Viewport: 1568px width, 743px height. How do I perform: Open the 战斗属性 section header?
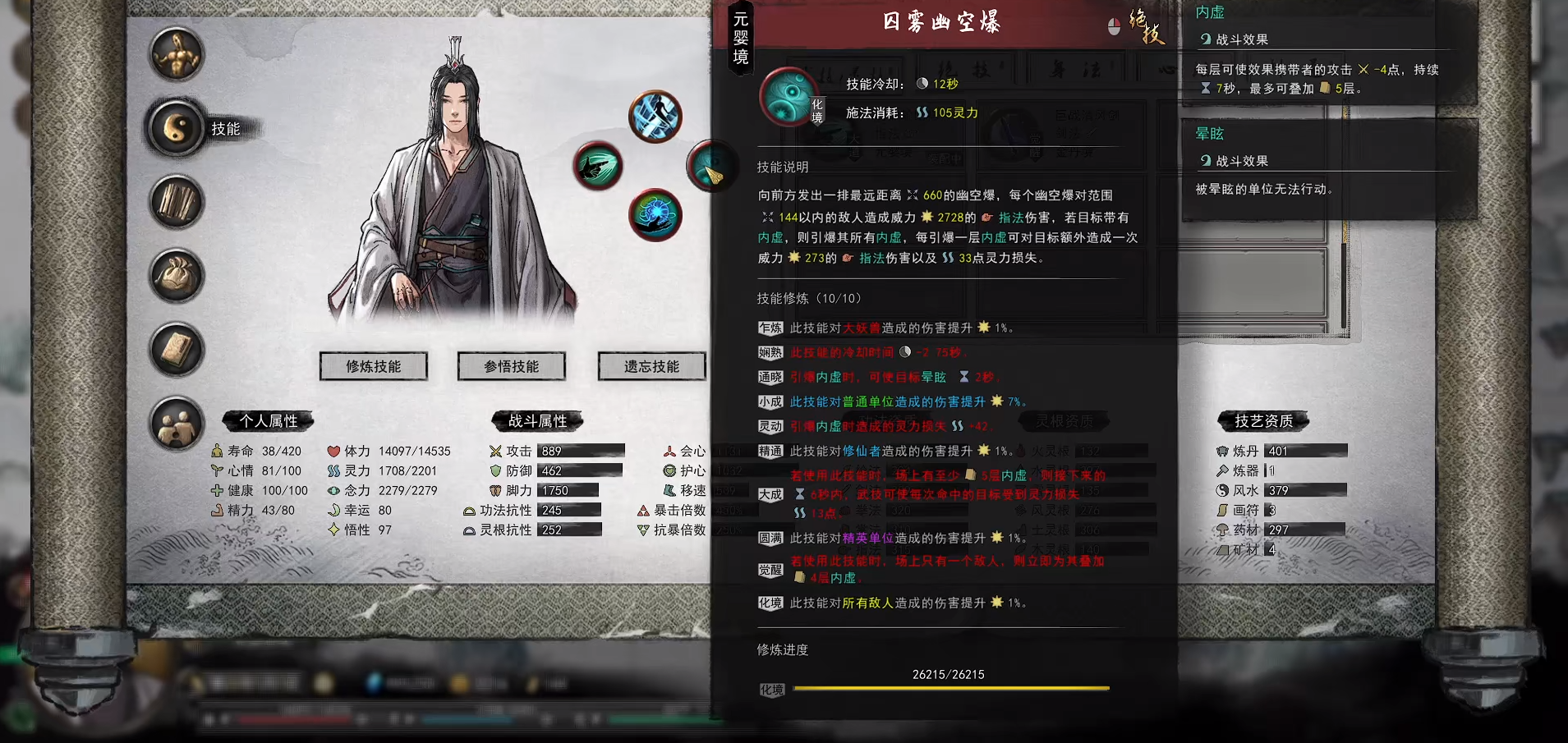(x=537, y=421)
